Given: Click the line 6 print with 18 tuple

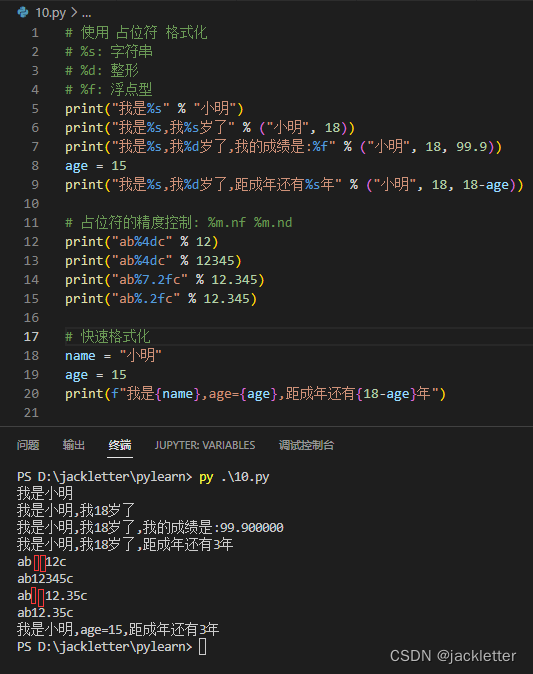Looking at the screenshot, I should pos(210,128).
